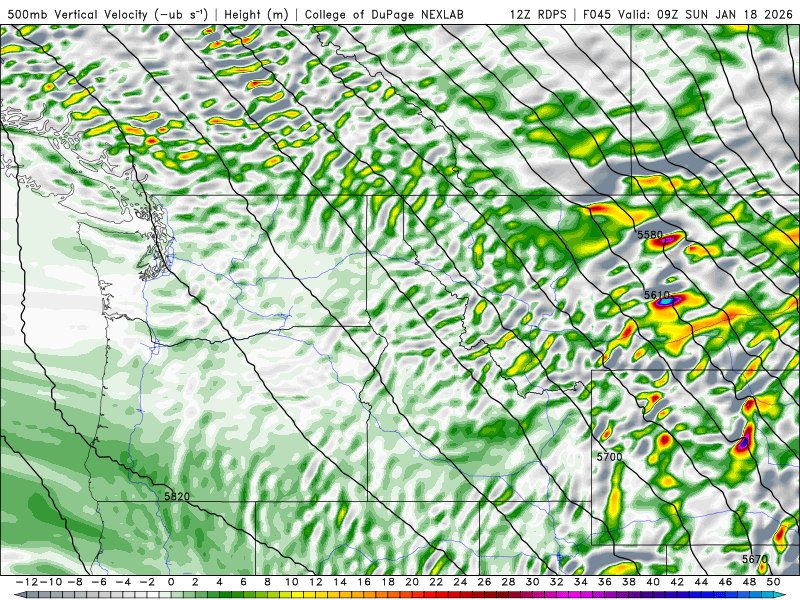The height and width of the screenshot is (600, 800).
Task: Click the '30' value on color scale
Action: (x=533, y=582)
